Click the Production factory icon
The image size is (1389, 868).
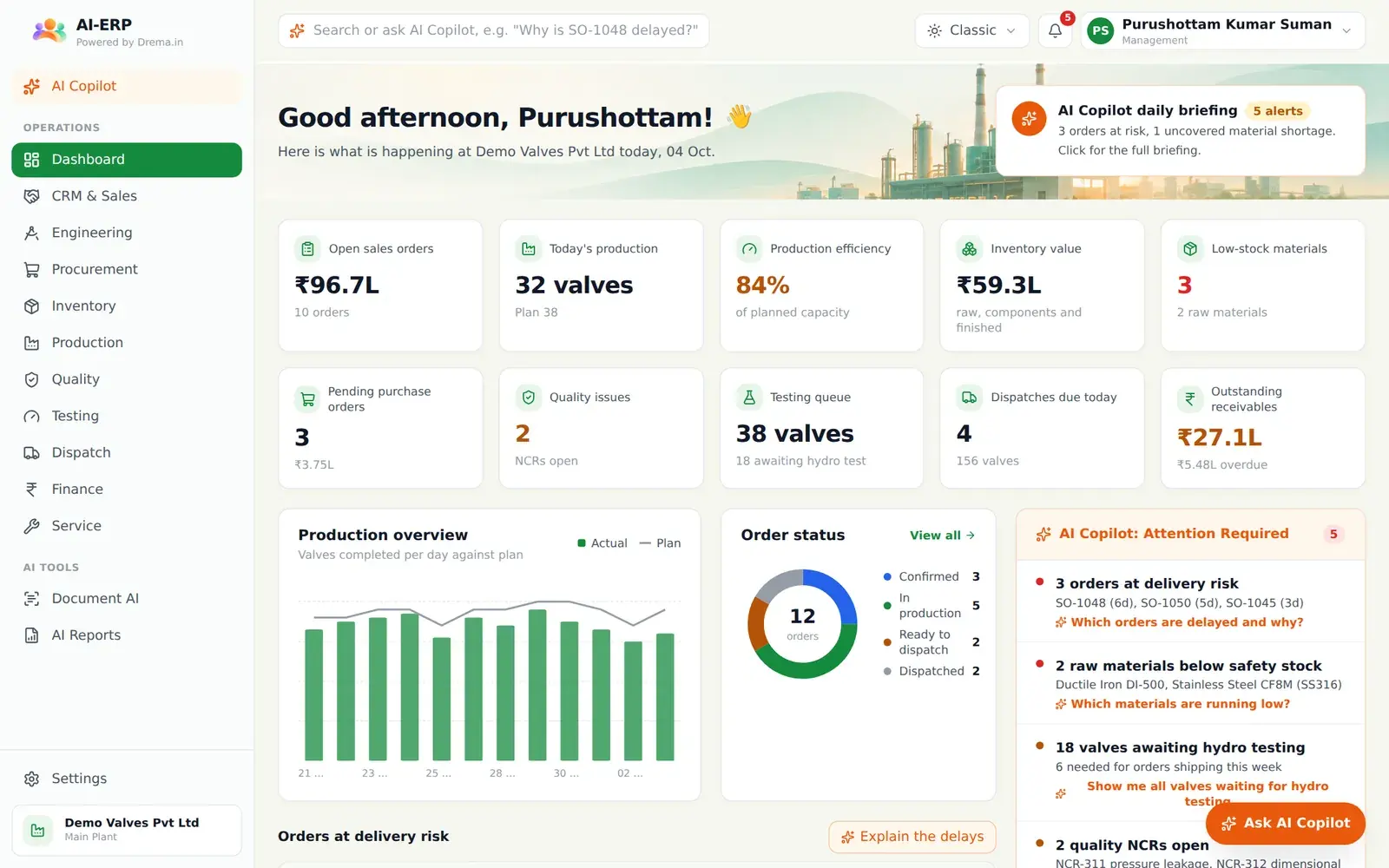coord(32,343)
